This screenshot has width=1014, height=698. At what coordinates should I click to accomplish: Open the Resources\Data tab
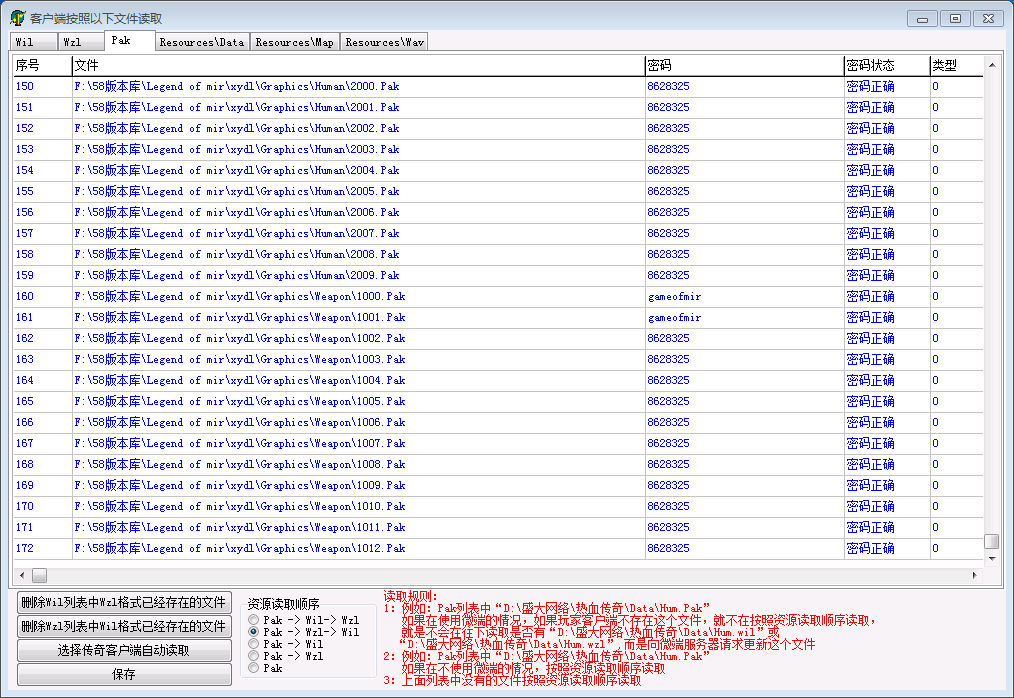point(202,42)
